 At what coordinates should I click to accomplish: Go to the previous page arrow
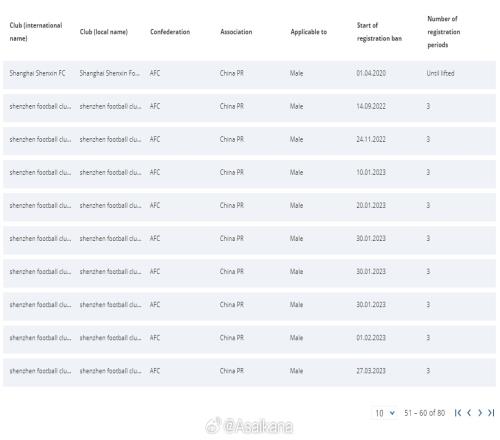(469, 413)
